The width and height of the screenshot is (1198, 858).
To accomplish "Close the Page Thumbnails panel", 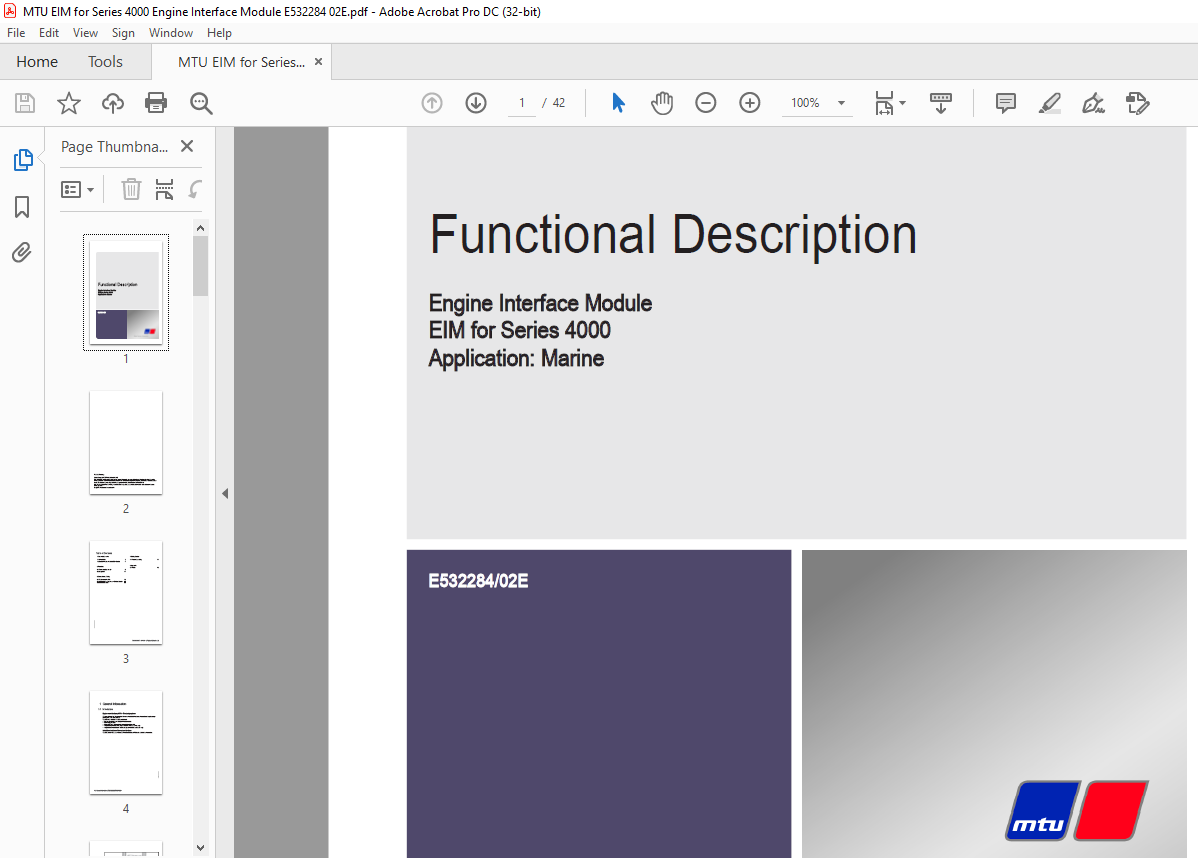I will click(x=187, y=146).
